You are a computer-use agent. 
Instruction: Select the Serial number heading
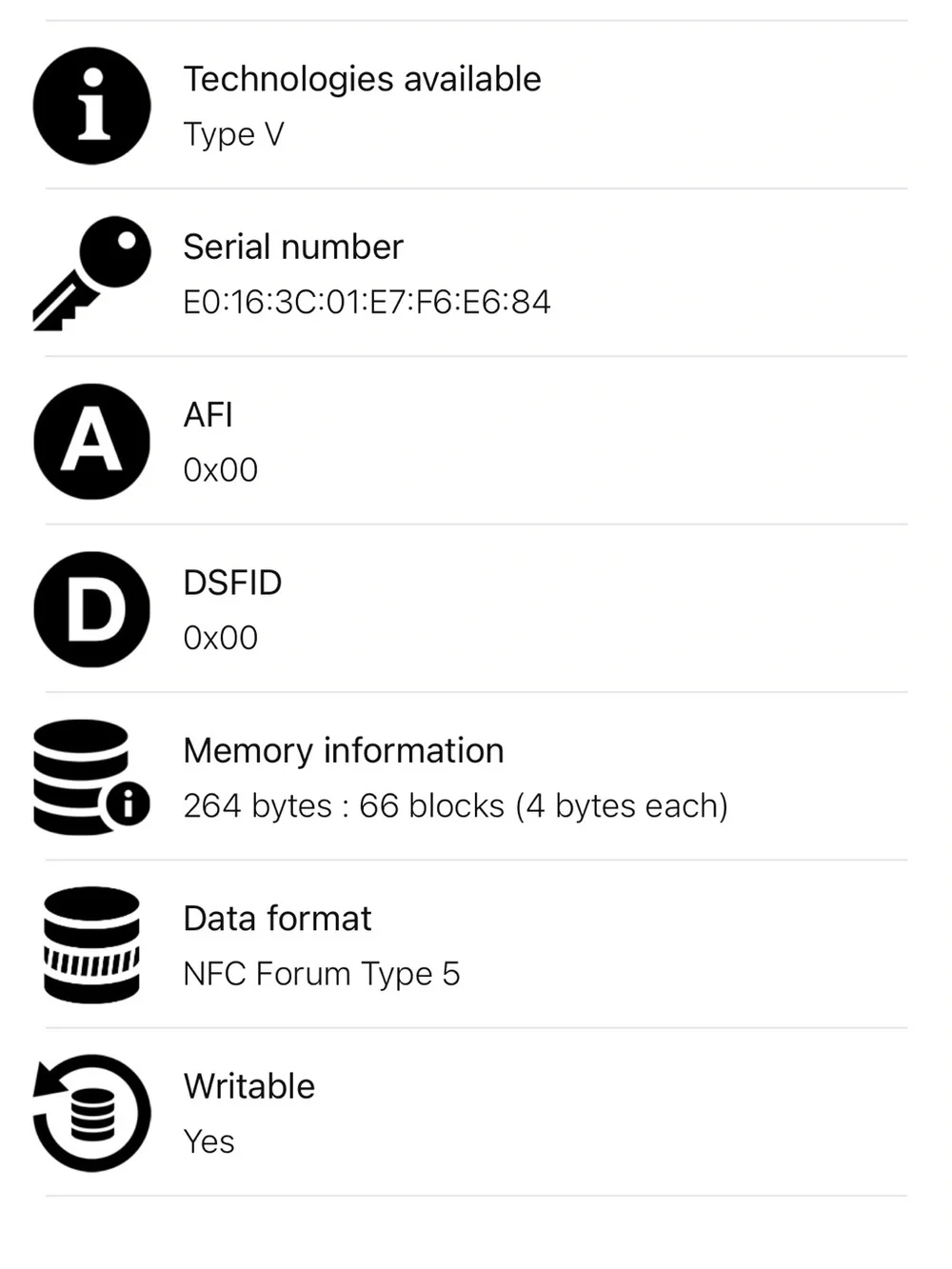click(293, 247)
